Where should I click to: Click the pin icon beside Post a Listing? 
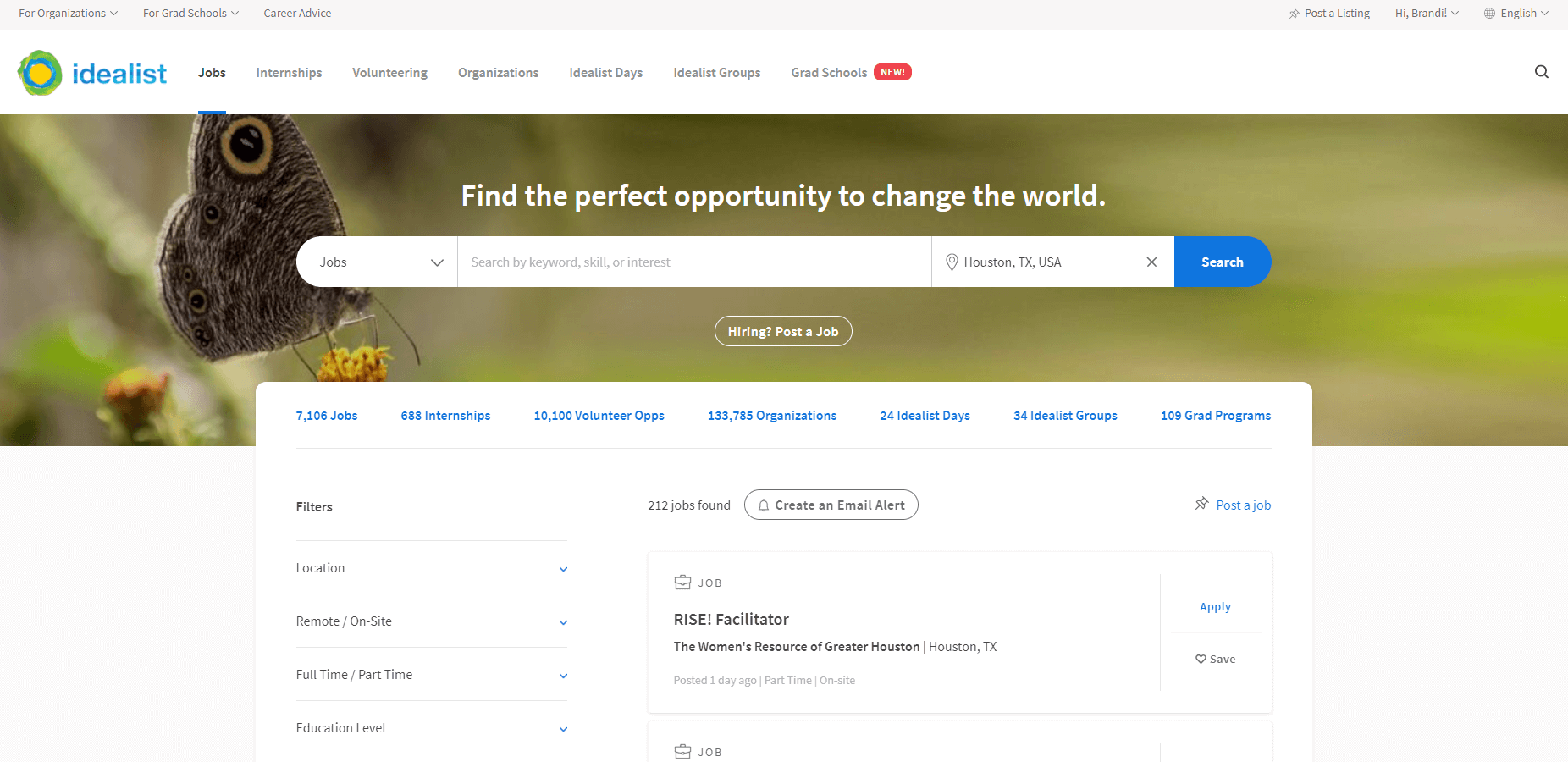1294,14
